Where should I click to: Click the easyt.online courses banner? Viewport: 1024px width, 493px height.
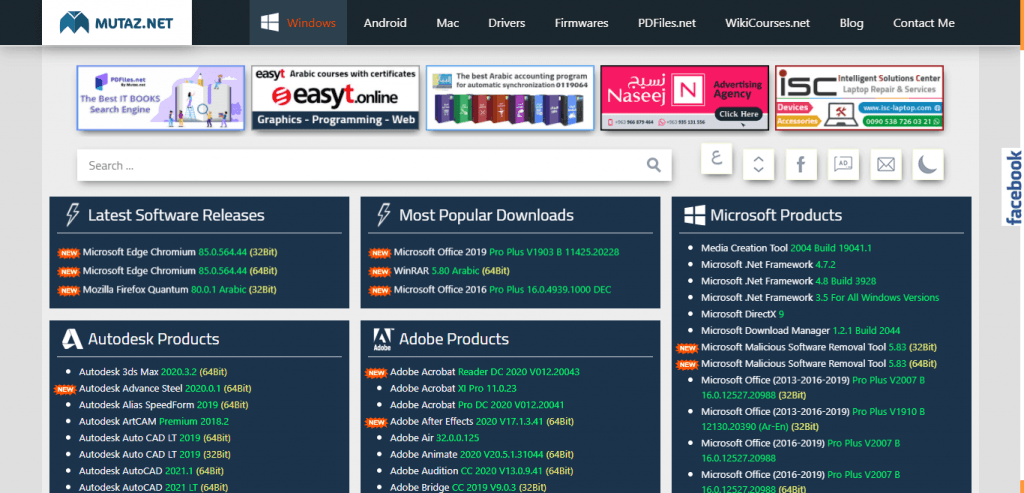coord(335,98)
